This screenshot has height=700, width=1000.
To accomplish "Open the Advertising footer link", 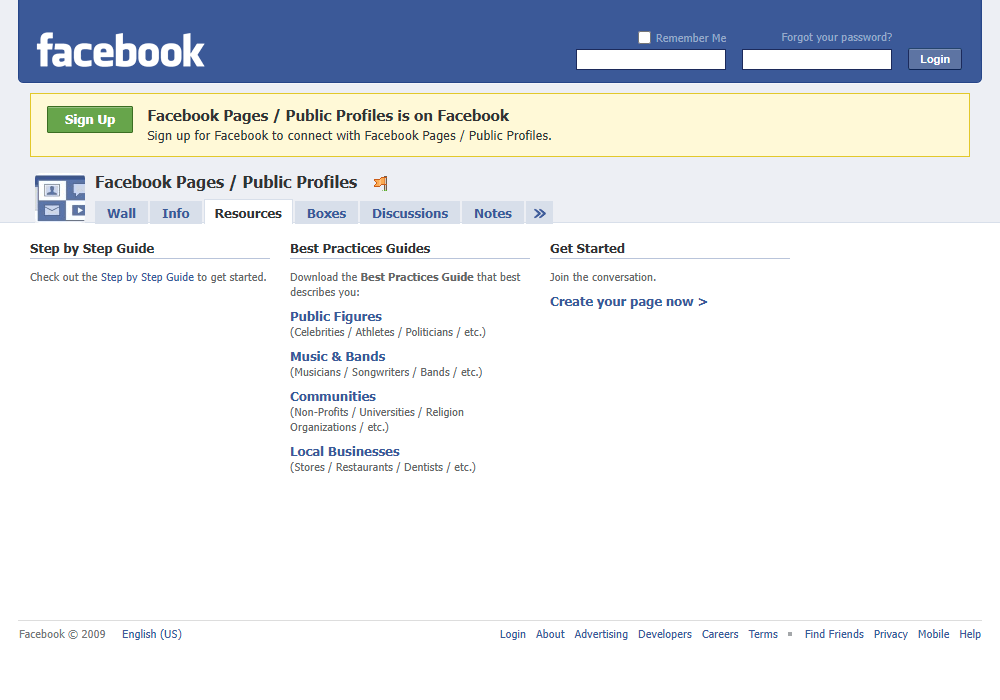I will 601,634.
